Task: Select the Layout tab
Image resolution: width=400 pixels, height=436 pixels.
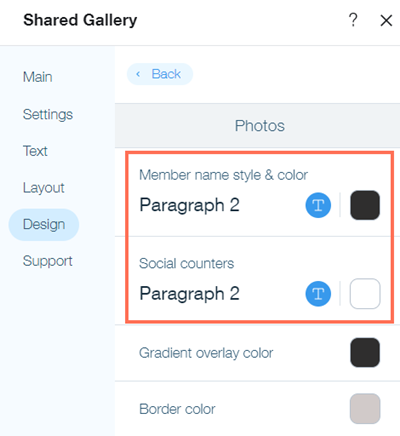Action: (x=43, y=188)
